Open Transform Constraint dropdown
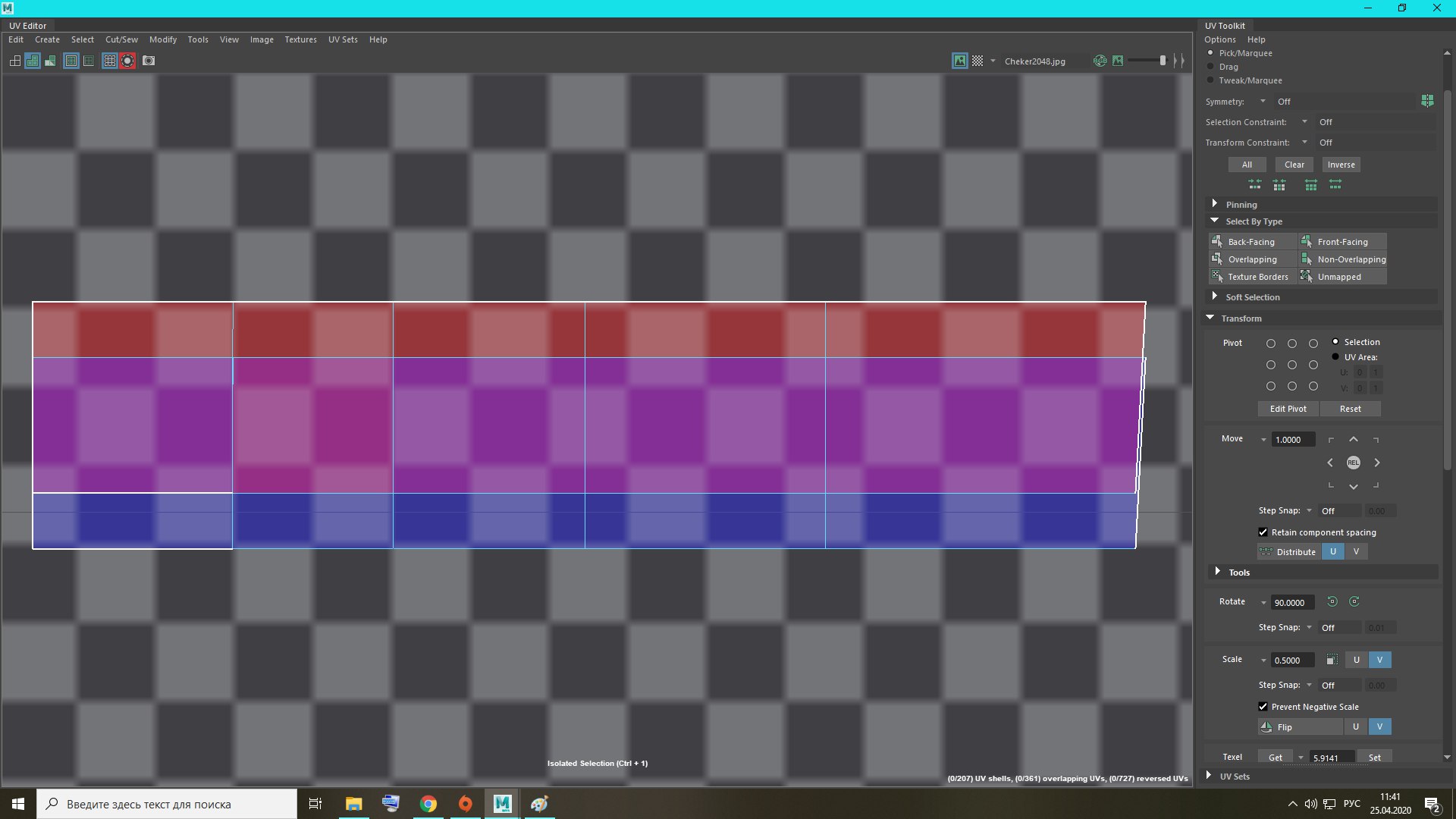Screen dimensions: 1456x819 click(x=1304, y=143)
